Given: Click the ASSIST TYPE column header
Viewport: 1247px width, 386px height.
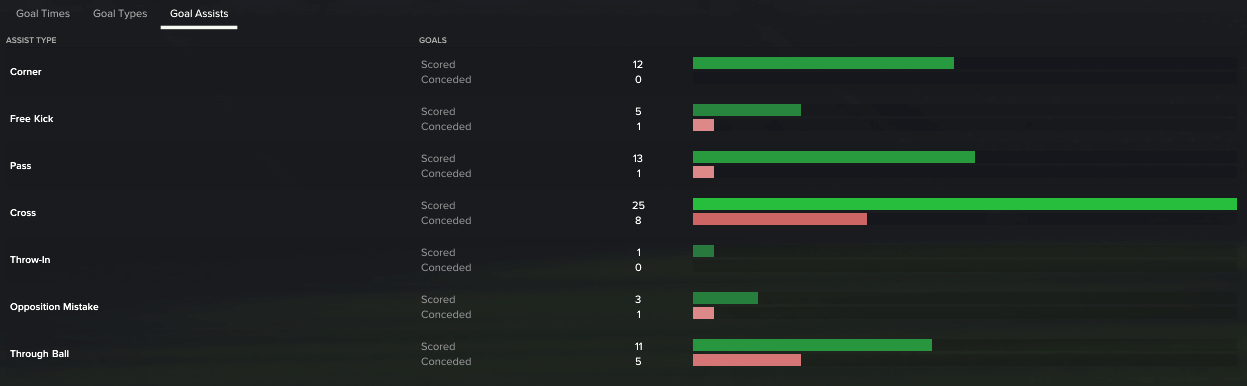Looking at the screenshot, I should (x=31, y=40).
